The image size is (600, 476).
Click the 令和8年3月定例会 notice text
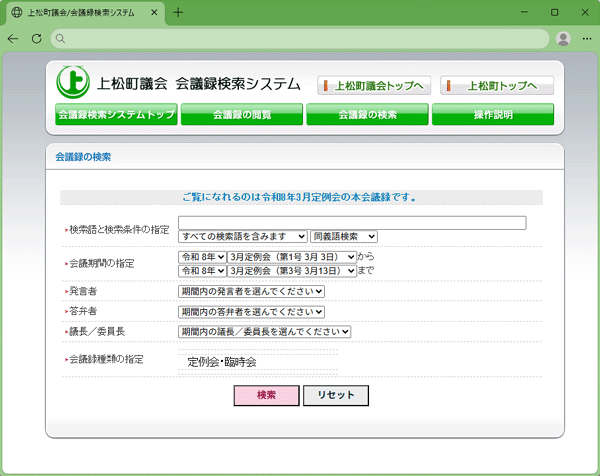[300, 197]
